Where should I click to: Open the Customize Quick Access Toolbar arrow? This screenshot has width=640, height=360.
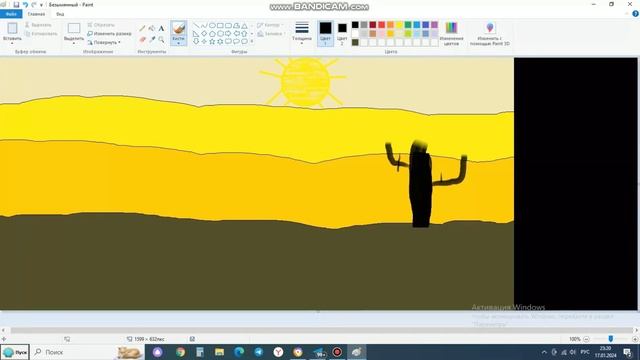coord(41,5)
